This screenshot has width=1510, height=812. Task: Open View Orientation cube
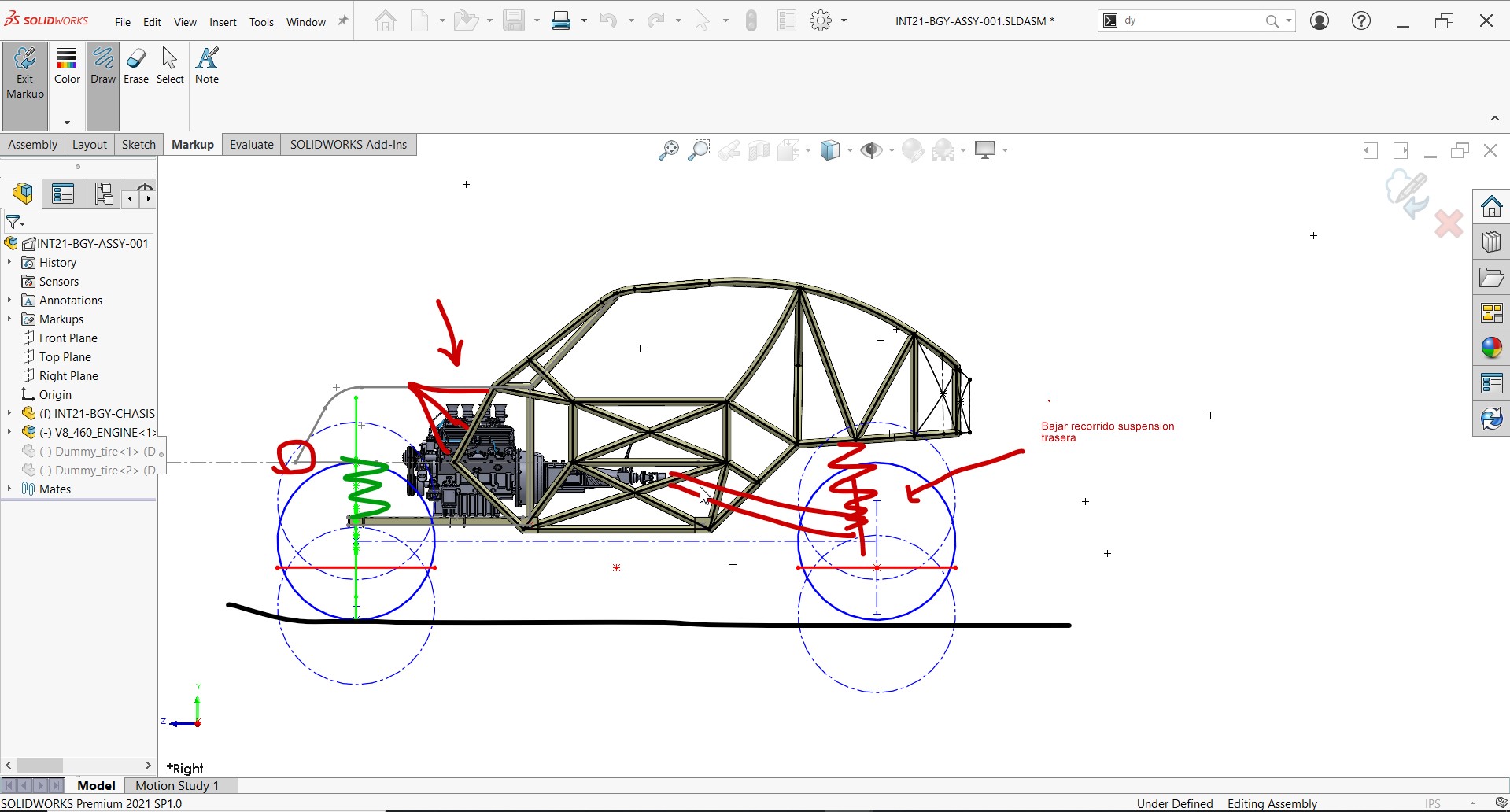tap(830, 150)
